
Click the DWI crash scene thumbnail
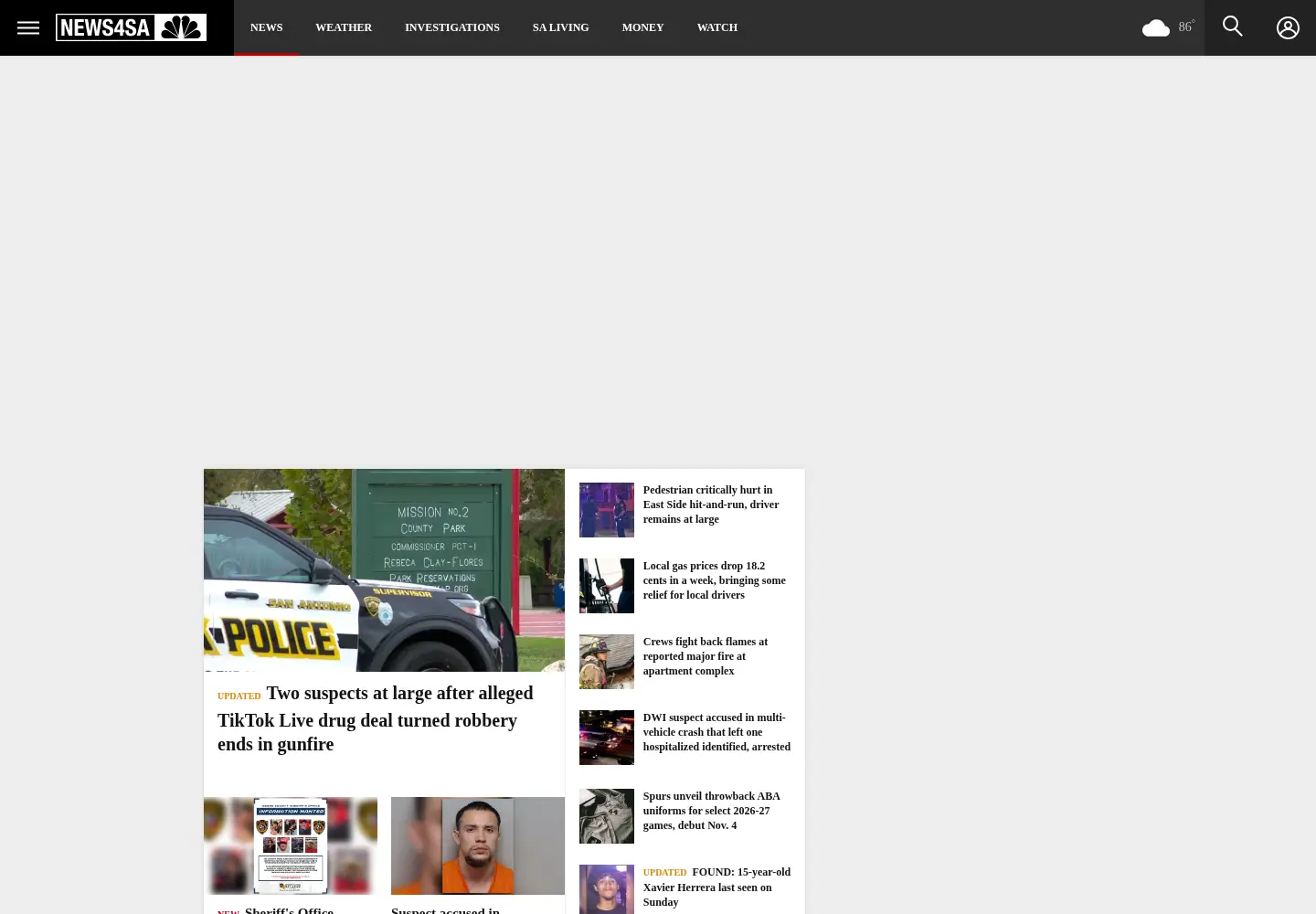point(607,738)
